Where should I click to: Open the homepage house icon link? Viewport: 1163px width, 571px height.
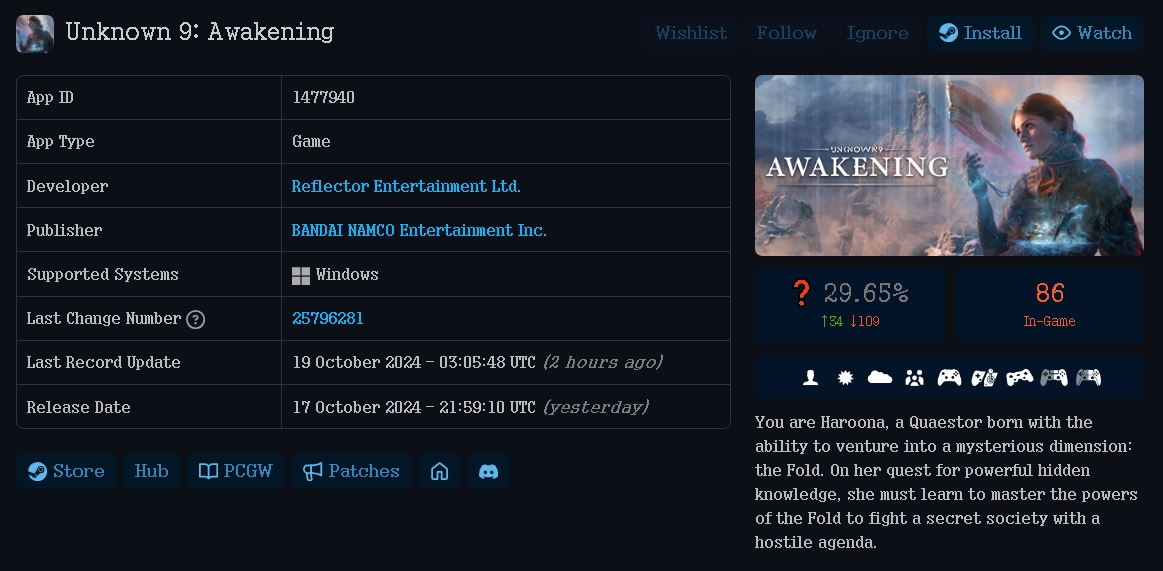pyautogui.click(x=439, y=471)
